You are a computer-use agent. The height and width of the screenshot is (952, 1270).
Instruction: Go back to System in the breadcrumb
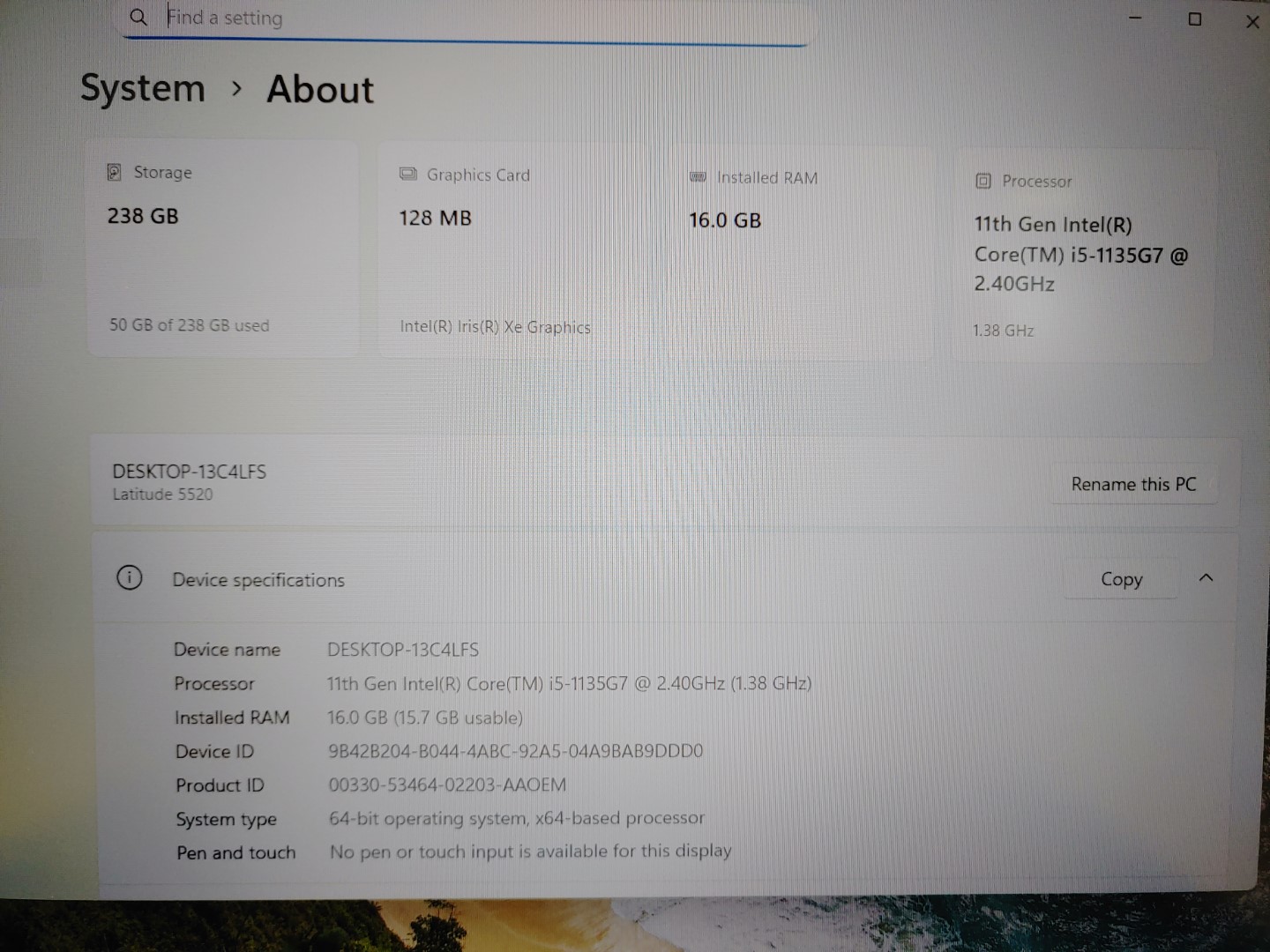pyautogui.click(x=143, y=89)
